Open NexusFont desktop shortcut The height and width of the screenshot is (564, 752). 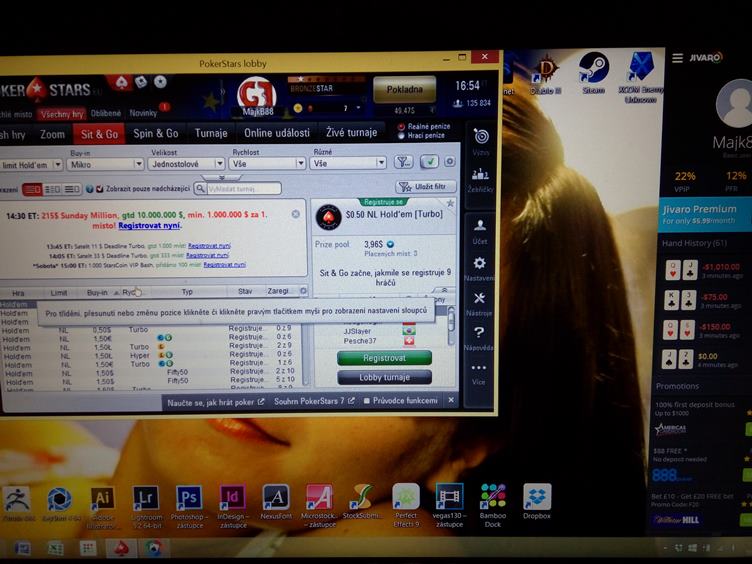pyautogui.click(x=276, y=502)
